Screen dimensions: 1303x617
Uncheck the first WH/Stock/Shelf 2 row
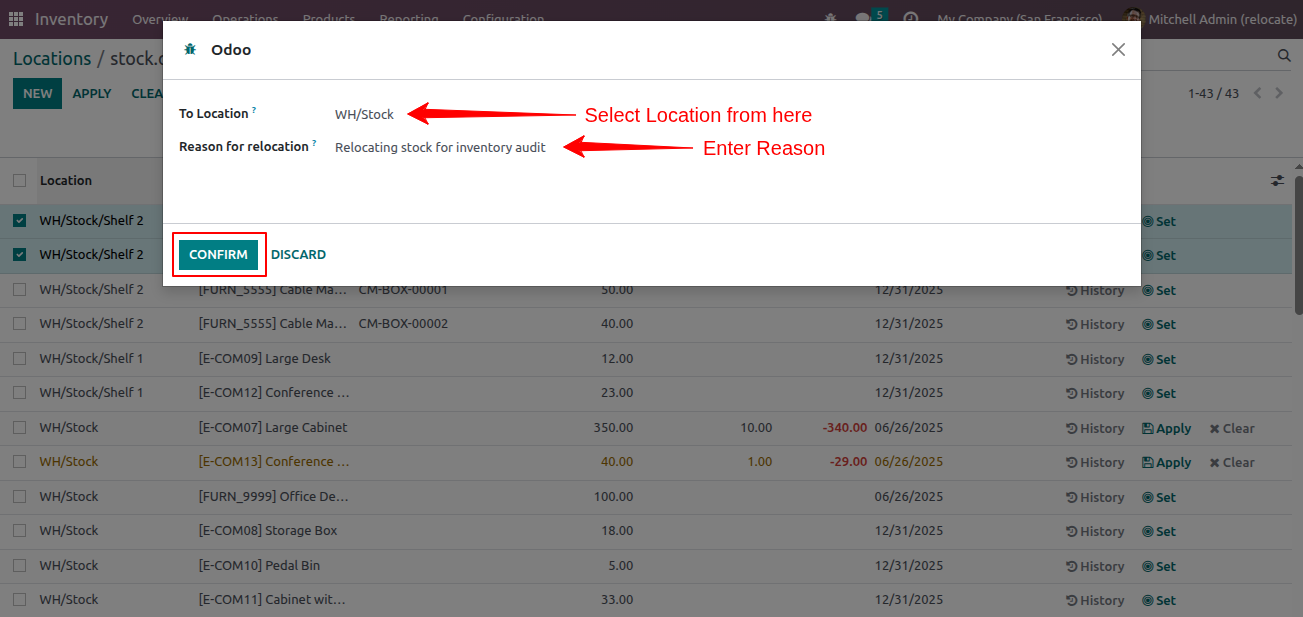pos(20,220)
